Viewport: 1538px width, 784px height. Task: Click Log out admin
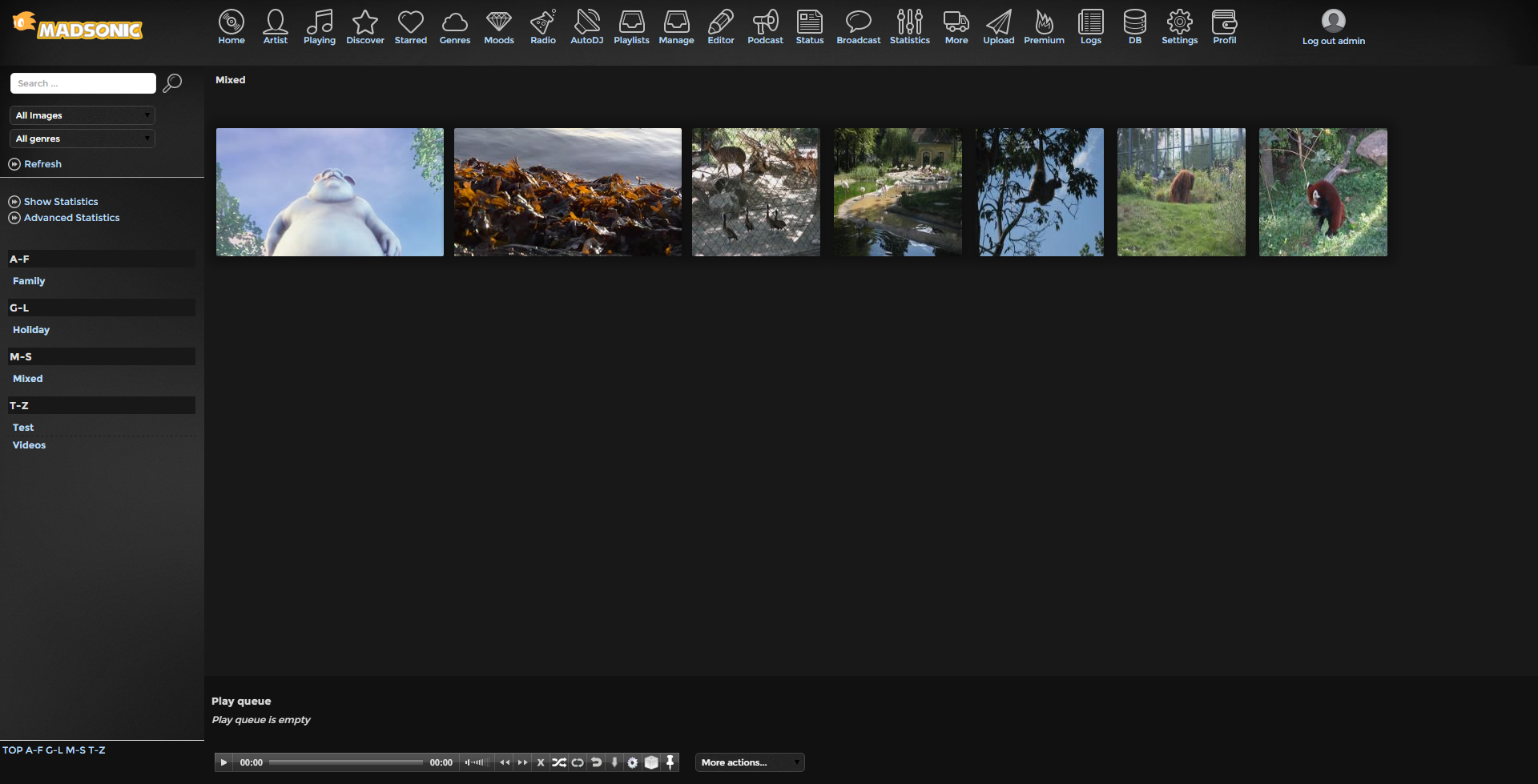[1333, 41]
